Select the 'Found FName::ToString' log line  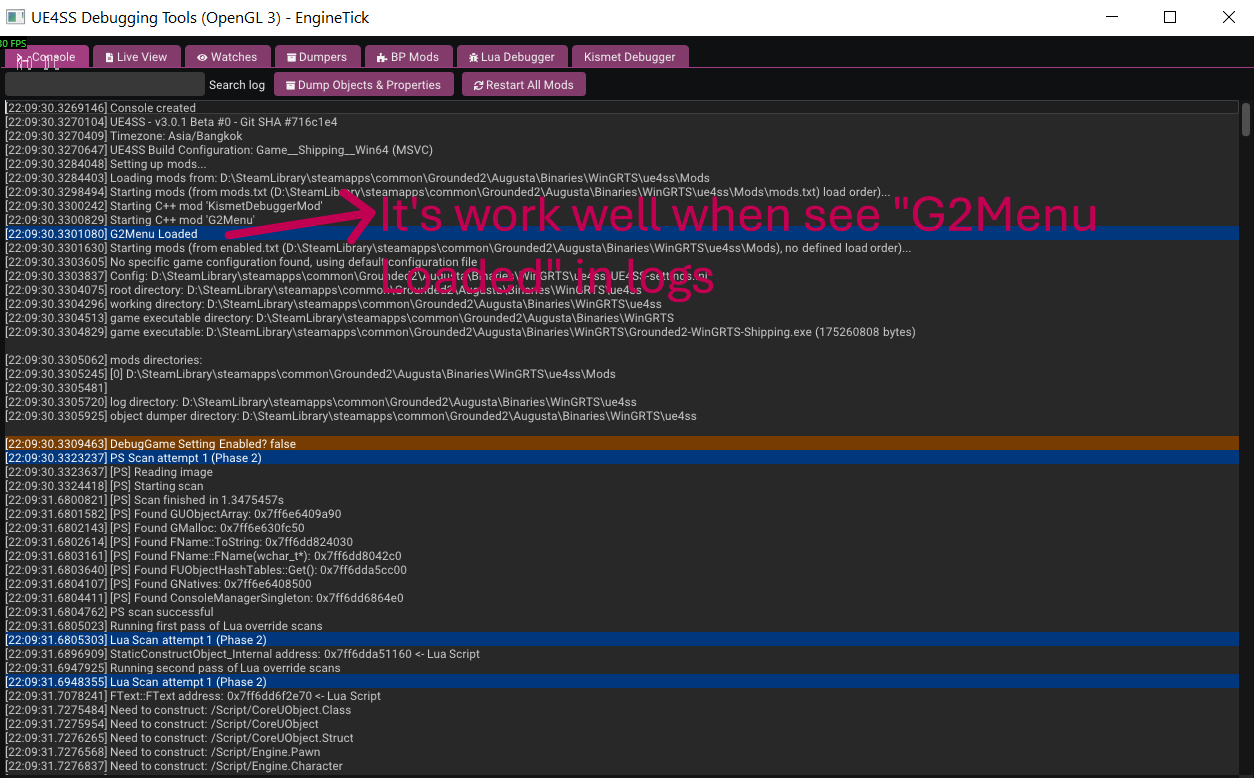tap(621, 542)
